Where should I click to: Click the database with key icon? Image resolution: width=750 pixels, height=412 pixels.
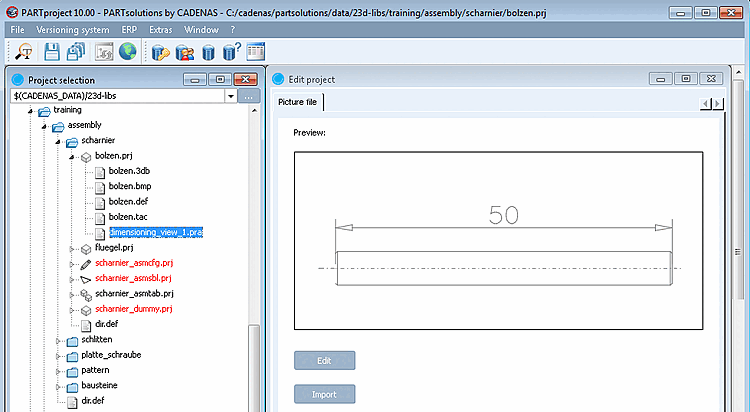coord(160,52)
